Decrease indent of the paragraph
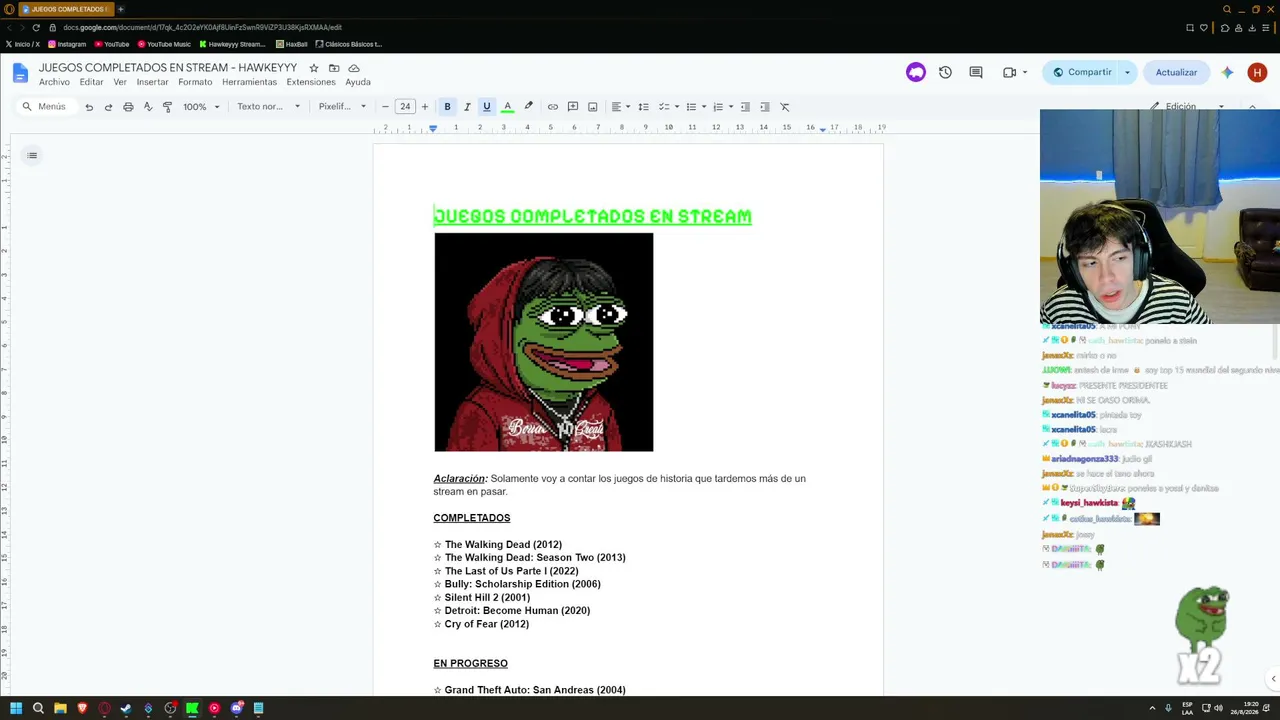Screen dimensions: 1280x720 tap(745, 107)
